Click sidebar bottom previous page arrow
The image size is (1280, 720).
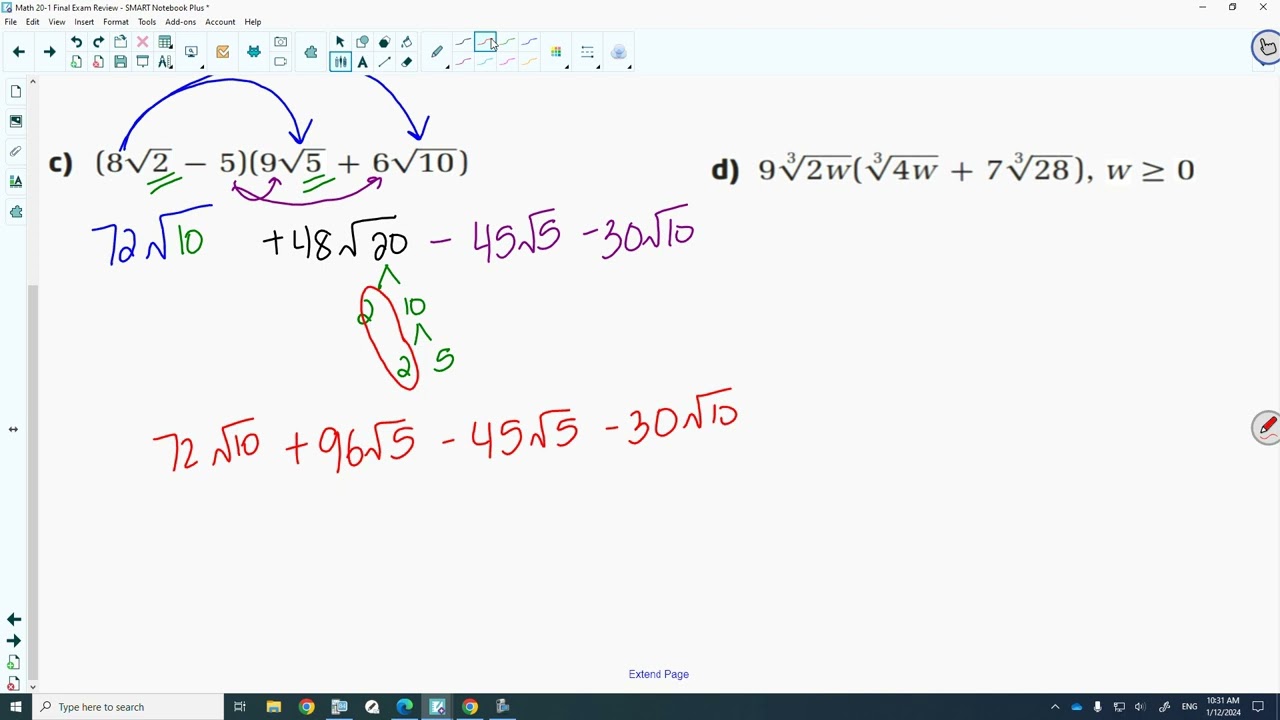click(x=14, y=620)
